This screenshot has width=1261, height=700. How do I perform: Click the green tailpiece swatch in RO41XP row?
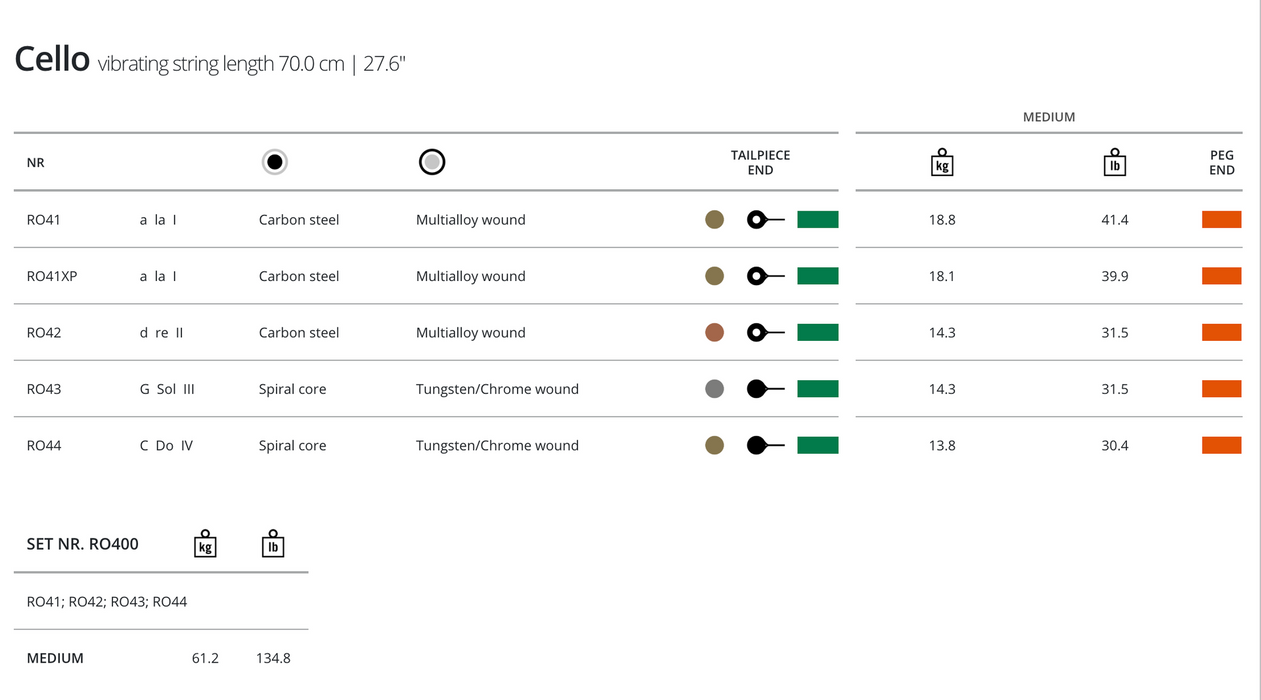pos(817,276)
